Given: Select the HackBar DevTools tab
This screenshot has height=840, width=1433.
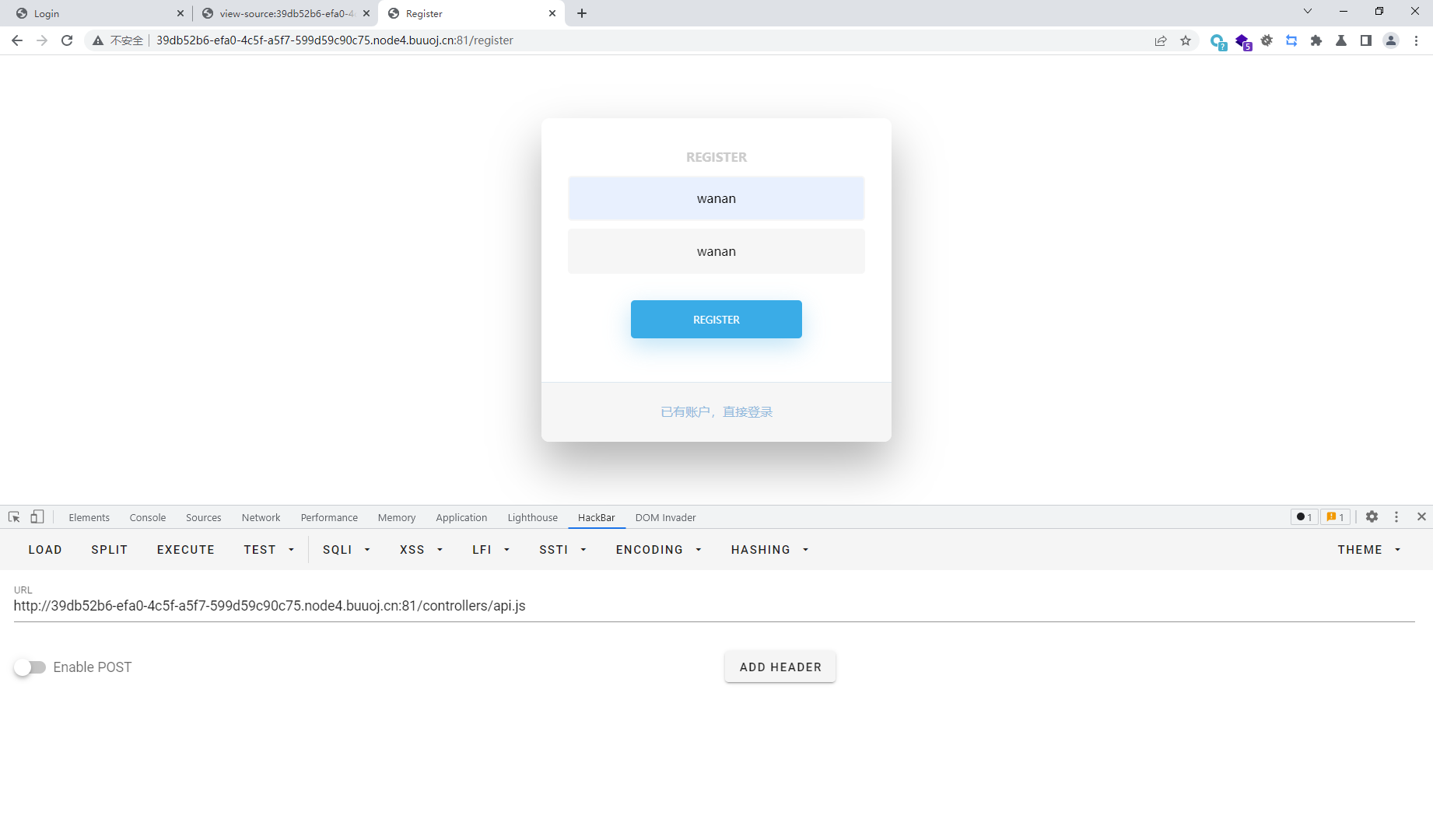Looking at the screenshot, I should (x=597, y=517).
